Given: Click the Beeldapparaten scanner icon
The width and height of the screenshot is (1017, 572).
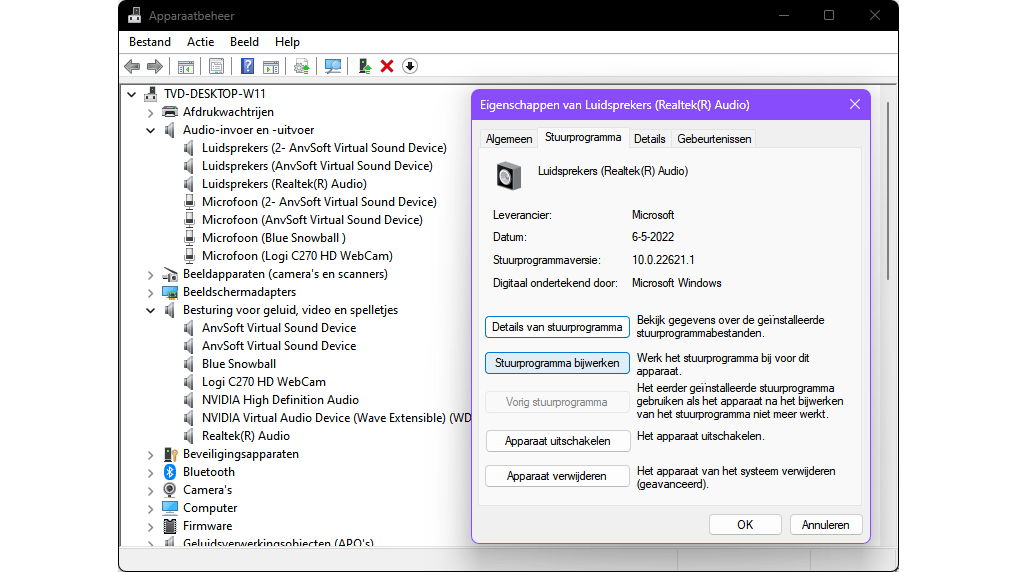Looking at the screenshot, I should tap(170, 274).
